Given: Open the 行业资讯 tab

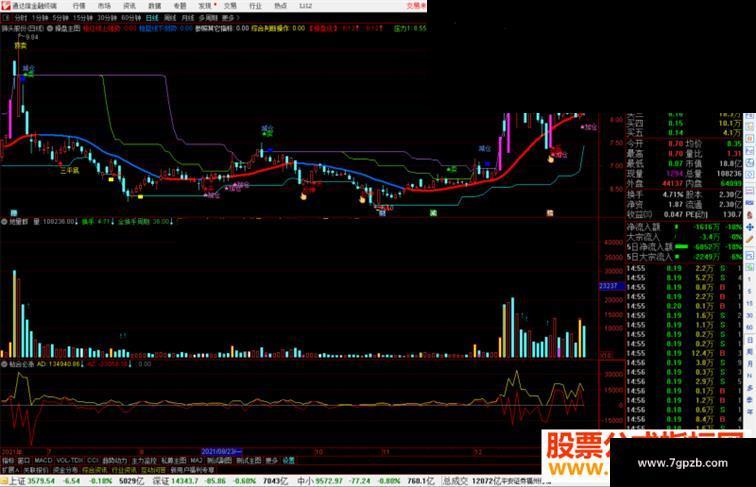Looking at the screenshot, I should pyautogui.click(x=124, y=470).
